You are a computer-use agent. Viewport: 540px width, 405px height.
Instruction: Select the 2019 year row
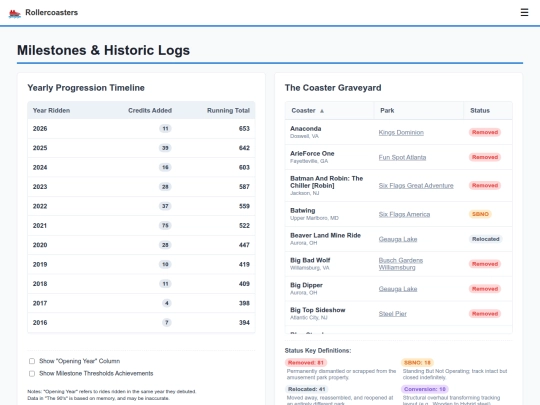(141, 264)
